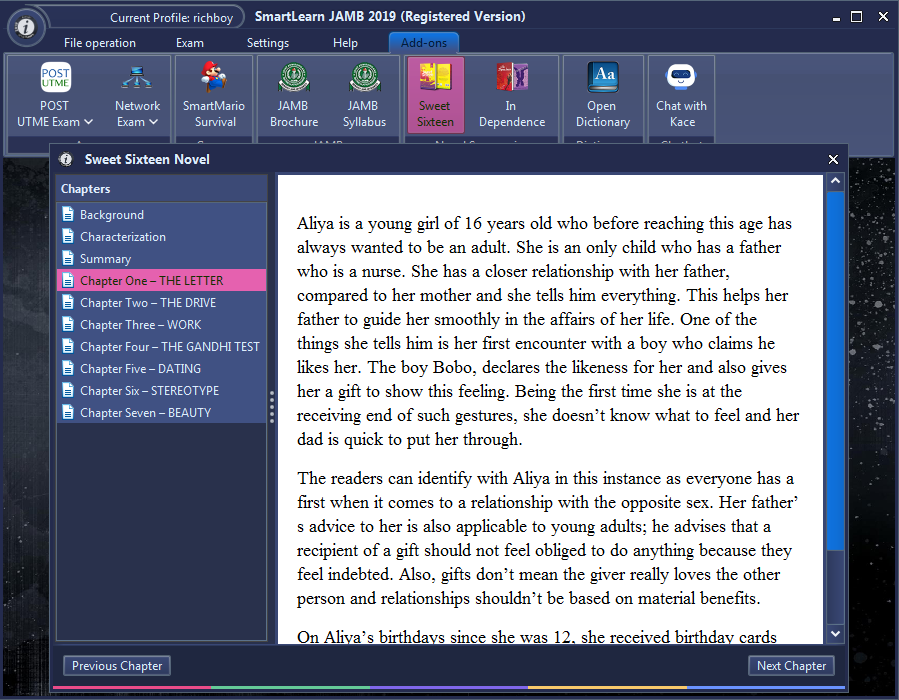This screenshot has width=899, height=700.
Task: Open the Network Exam tool
Action: pyautogui.click(x=137, y=96)
